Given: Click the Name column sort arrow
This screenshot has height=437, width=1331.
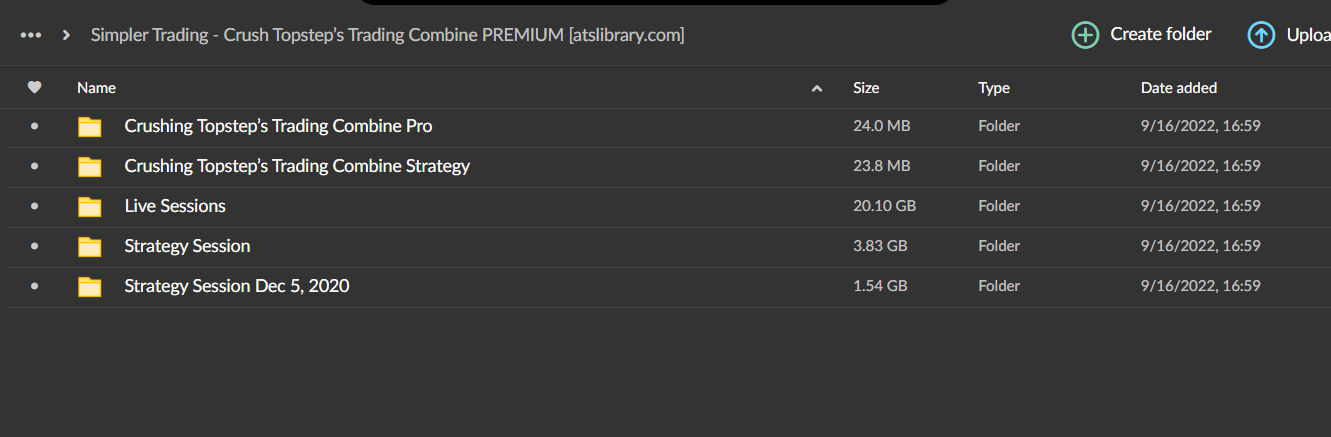Looking at the screenshot, I should (817, 89).
